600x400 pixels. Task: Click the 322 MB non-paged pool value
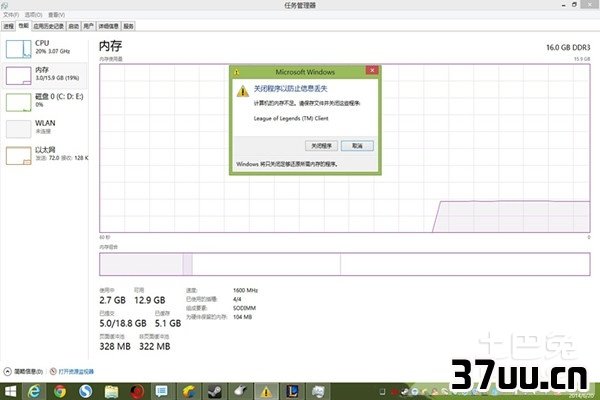pos(155,346)
